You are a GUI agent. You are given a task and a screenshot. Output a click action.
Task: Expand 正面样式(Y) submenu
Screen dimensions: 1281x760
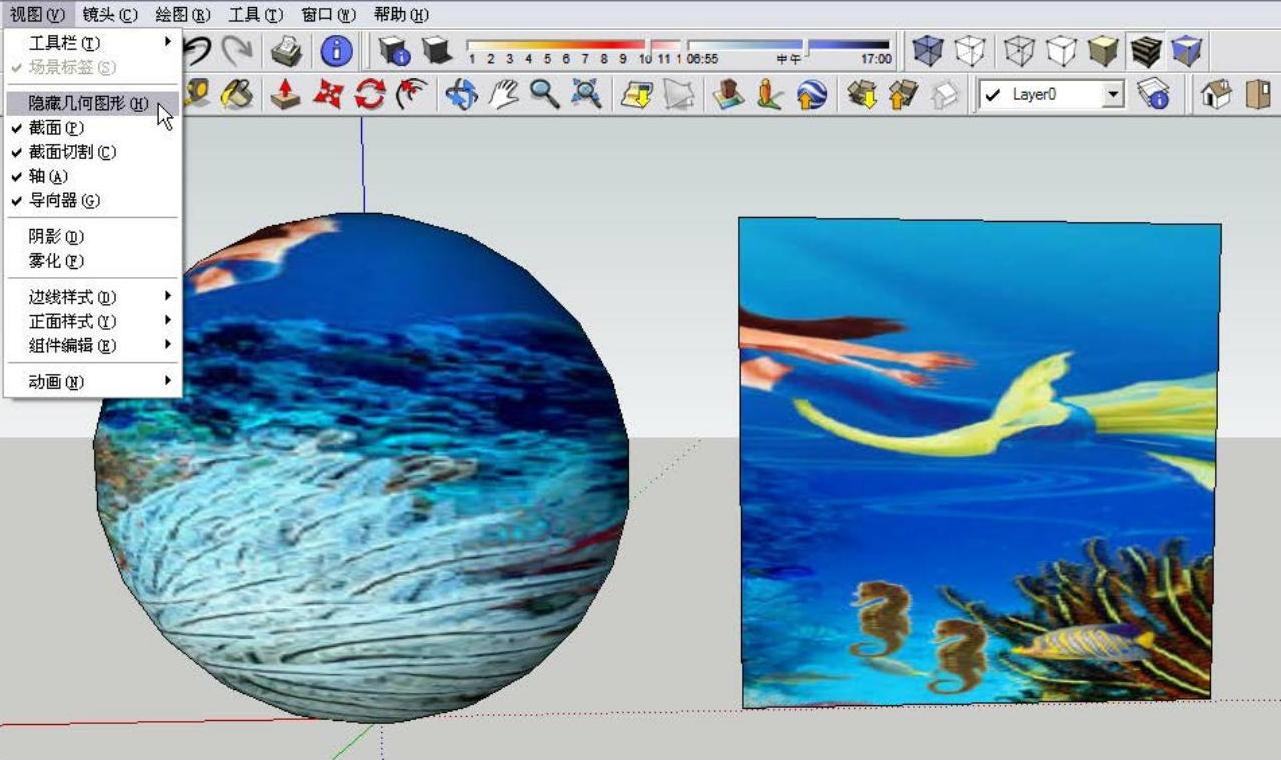pos(92,321)
